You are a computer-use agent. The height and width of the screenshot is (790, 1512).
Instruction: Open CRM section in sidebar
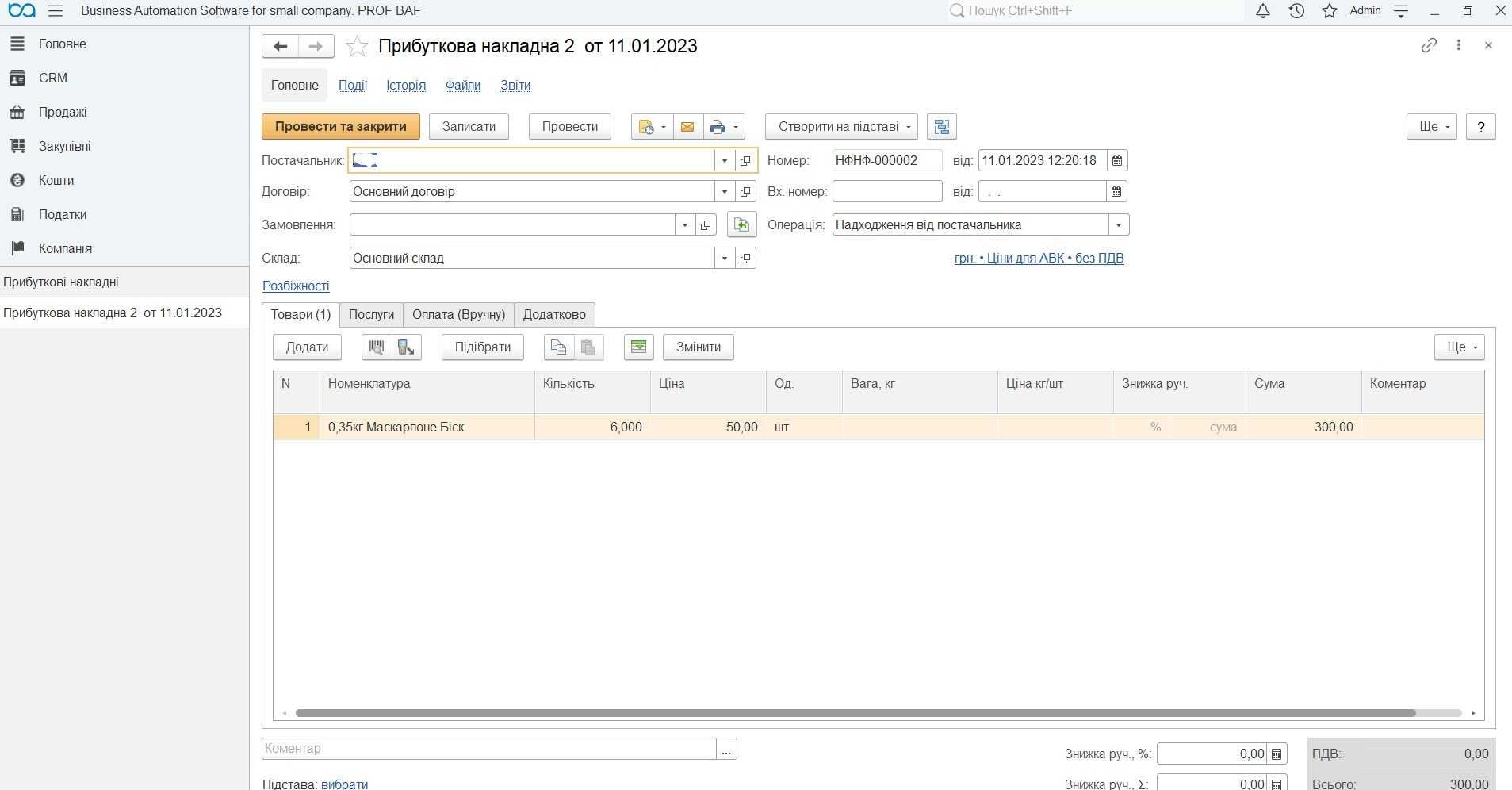(53, 78)
